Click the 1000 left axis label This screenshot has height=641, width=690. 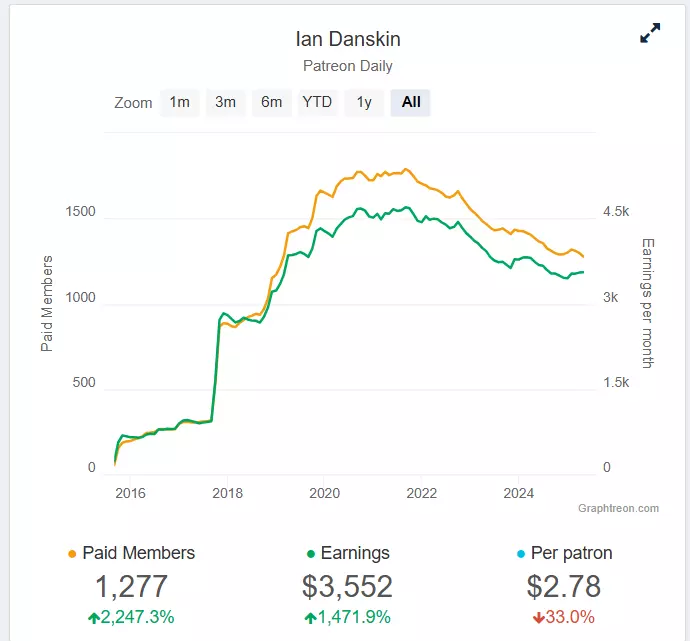[81, 297]
